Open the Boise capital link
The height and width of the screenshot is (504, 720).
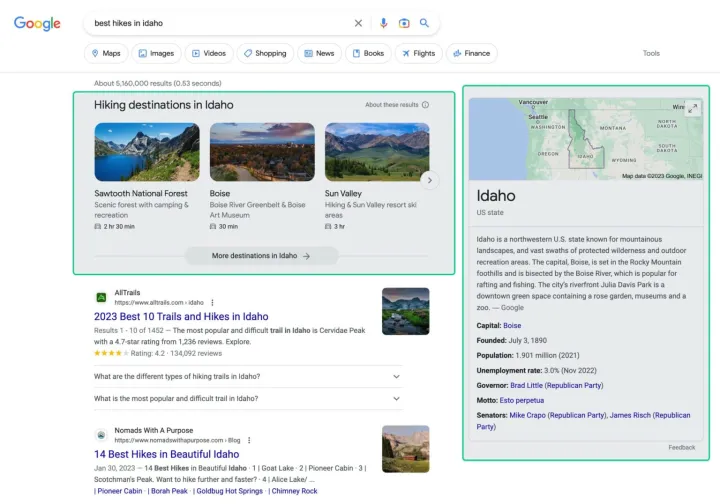click(x=512, y=325)
